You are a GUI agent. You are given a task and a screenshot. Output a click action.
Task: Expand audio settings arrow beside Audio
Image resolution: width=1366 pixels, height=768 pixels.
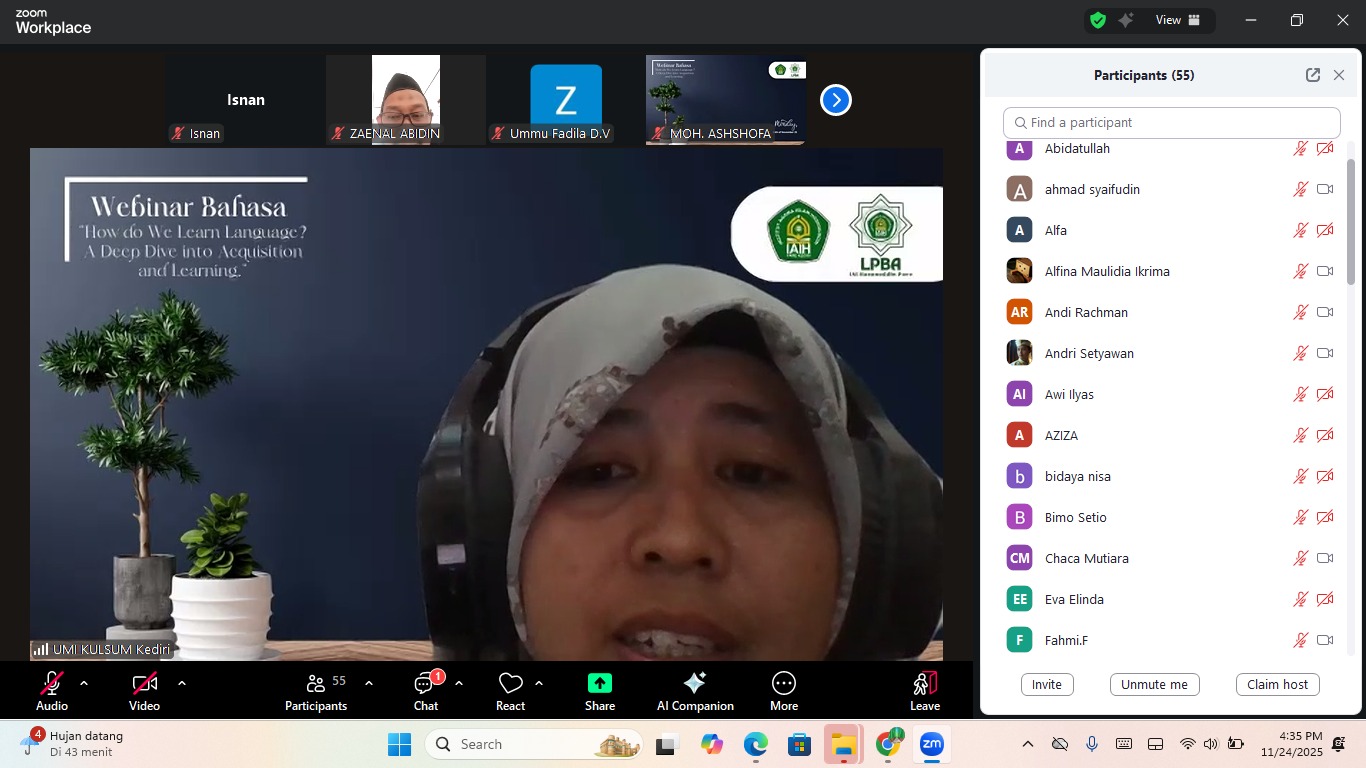(x=84, y=683)
